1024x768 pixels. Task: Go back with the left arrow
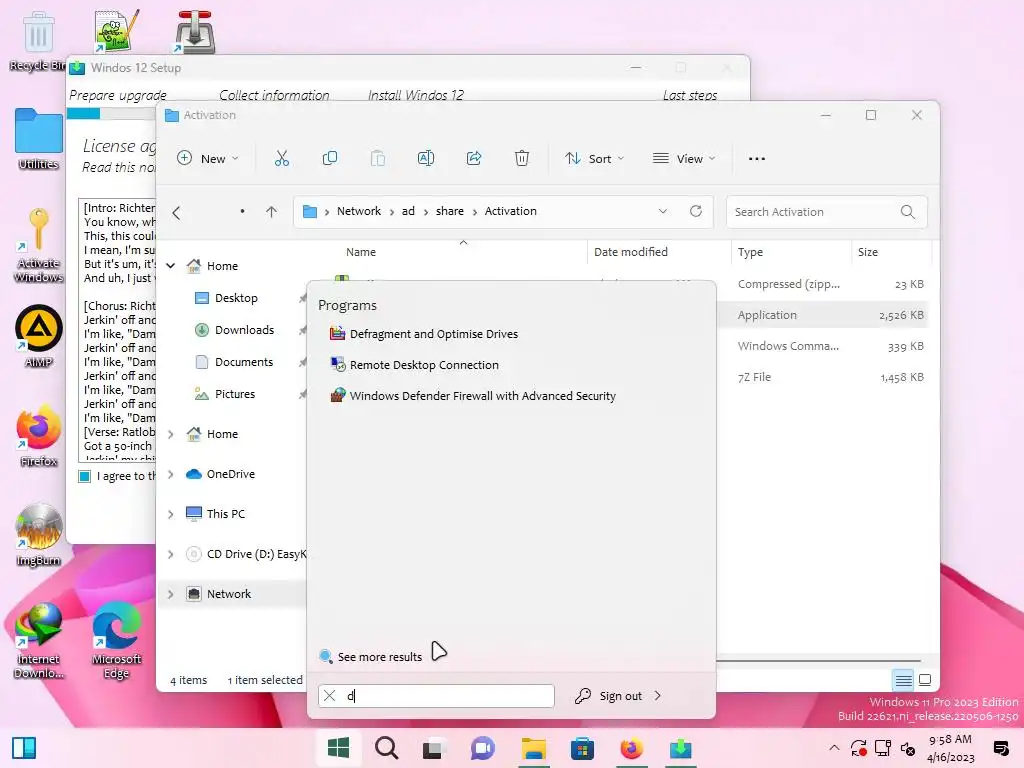[176, 212]
